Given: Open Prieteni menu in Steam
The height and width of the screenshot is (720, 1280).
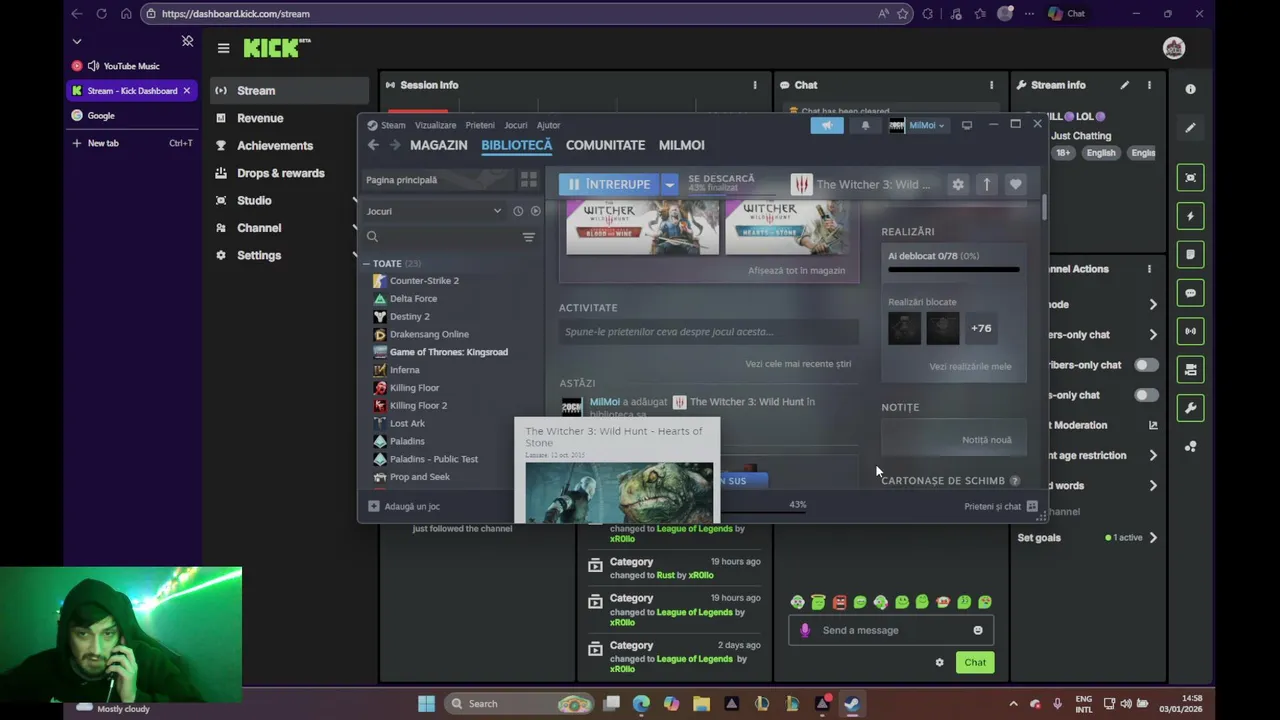Looking at the screenshot, I should 480,125.
